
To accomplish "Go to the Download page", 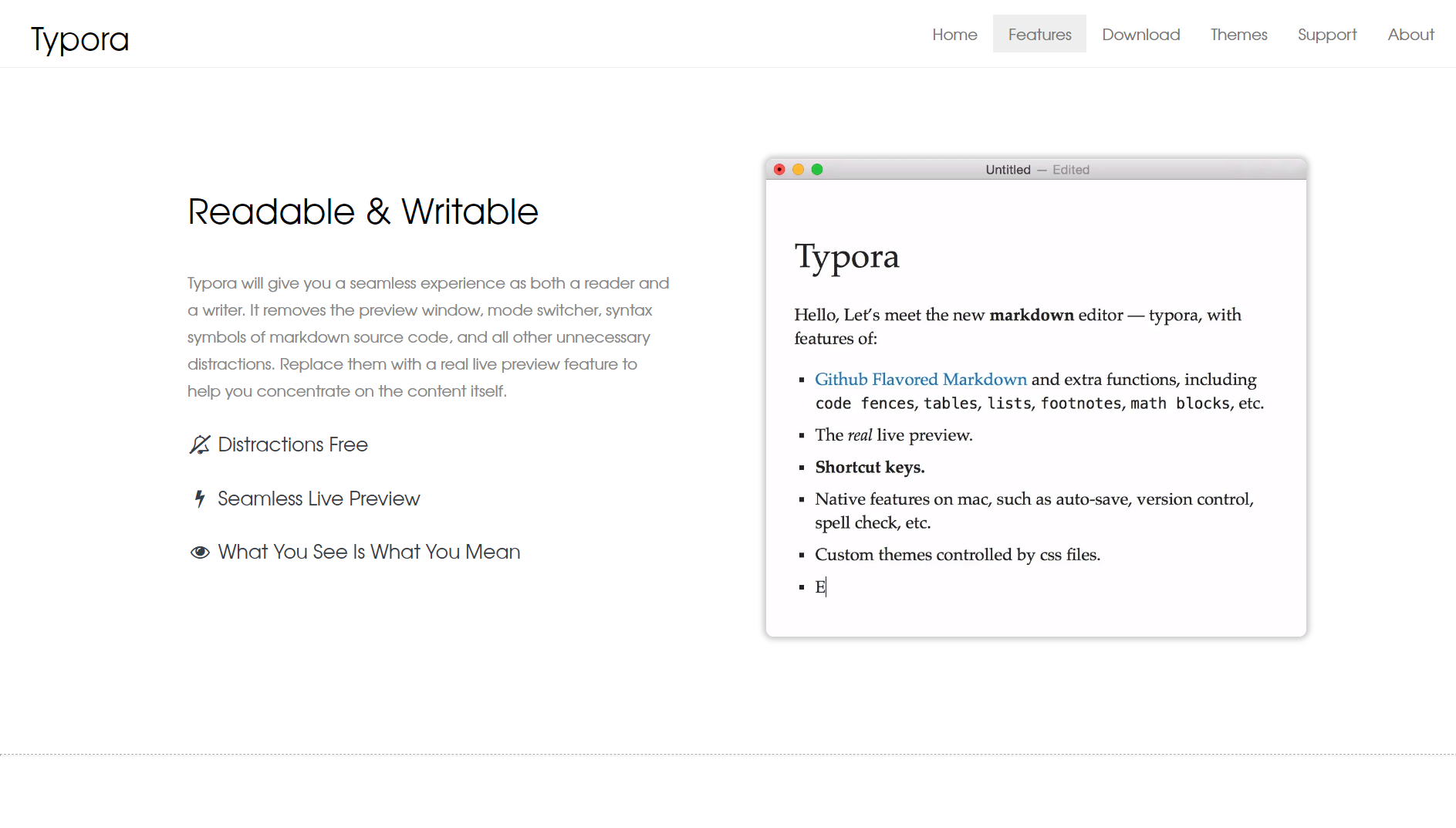I will 1140,35.
